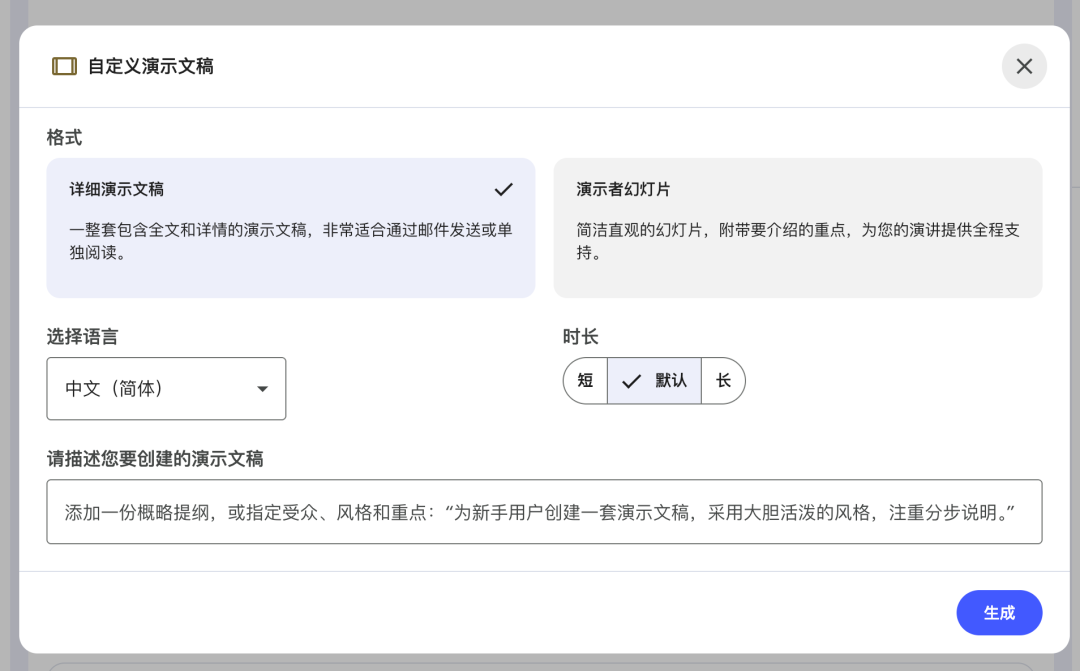Click the checkmark icon beside 默认 duration

(x=632, y=380)
